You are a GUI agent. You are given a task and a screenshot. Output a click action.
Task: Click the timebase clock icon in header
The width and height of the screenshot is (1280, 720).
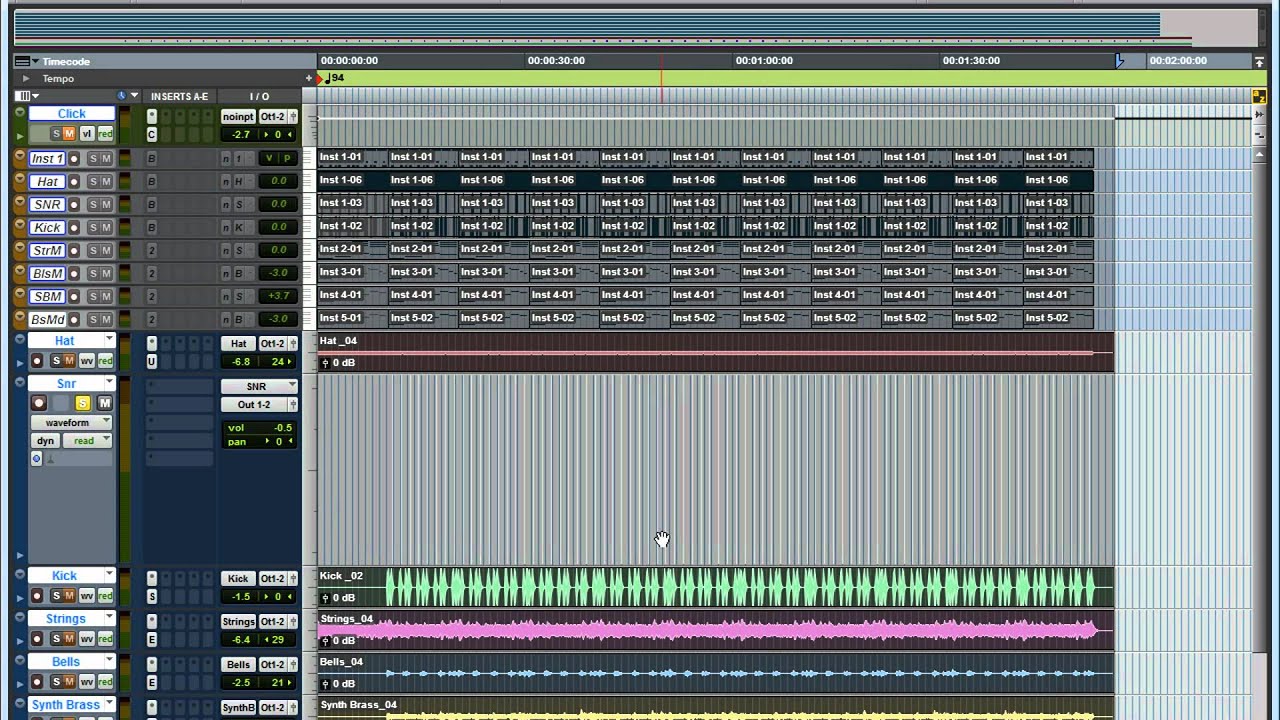122,96
